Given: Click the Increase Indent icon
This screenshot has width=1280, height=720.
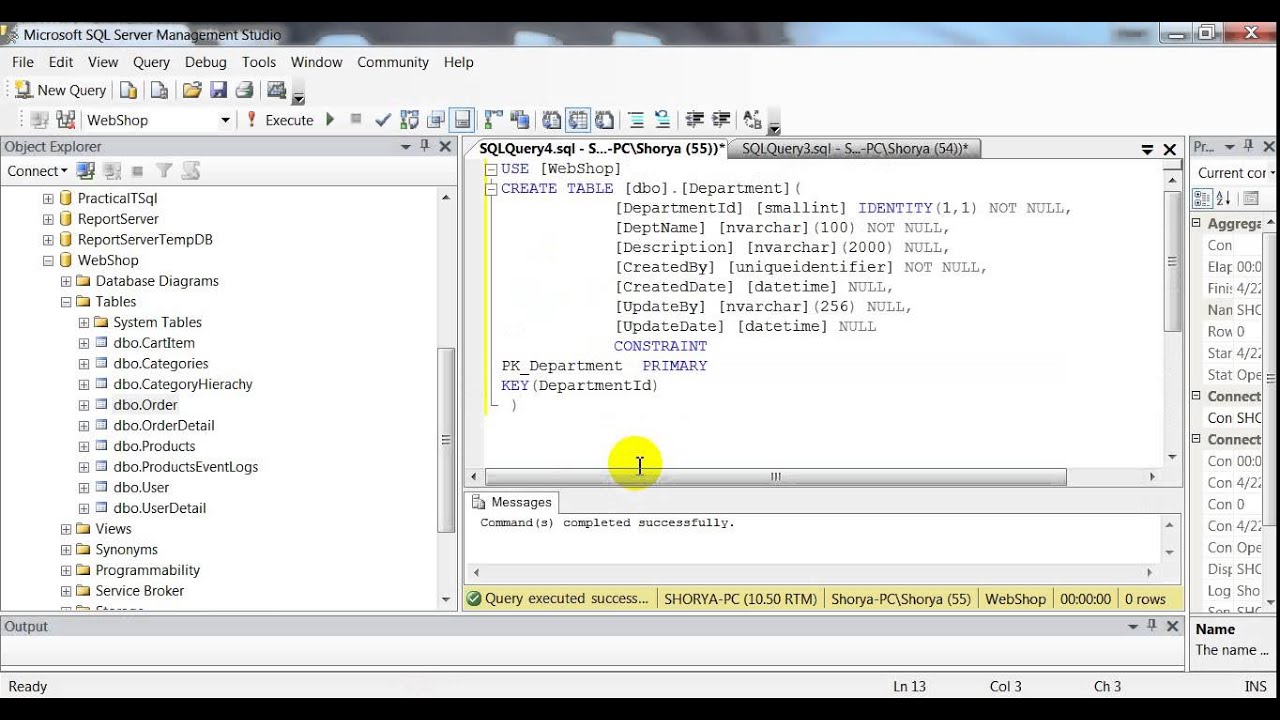Looking at the screenshot, I should click(721, 120).
